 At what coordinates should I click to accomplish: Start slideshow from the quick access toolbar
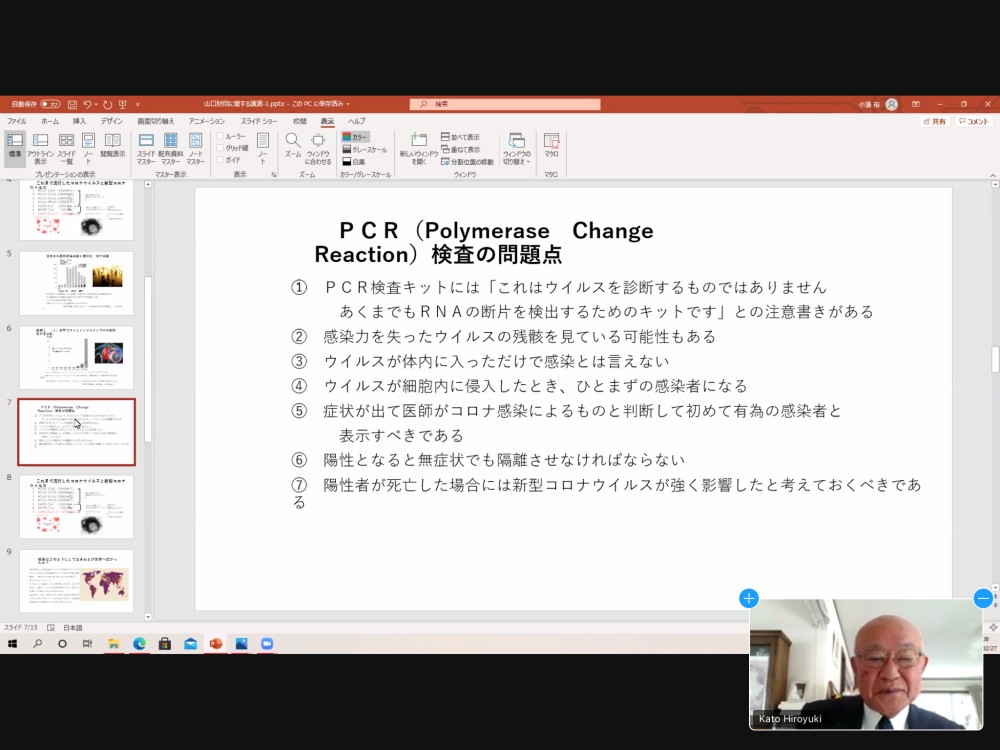122,104
